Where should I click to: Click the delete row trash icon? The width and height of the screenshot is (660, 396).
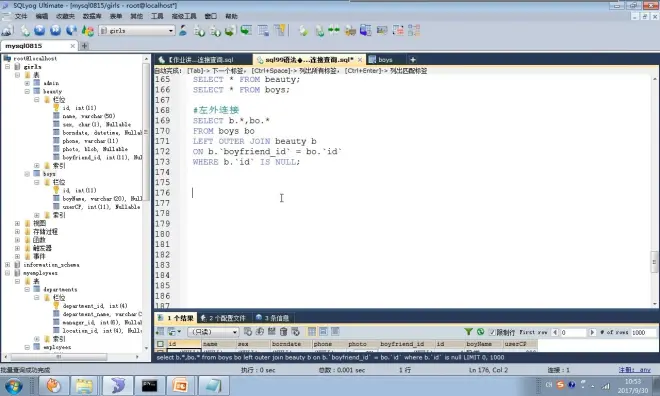pos(284,332)
